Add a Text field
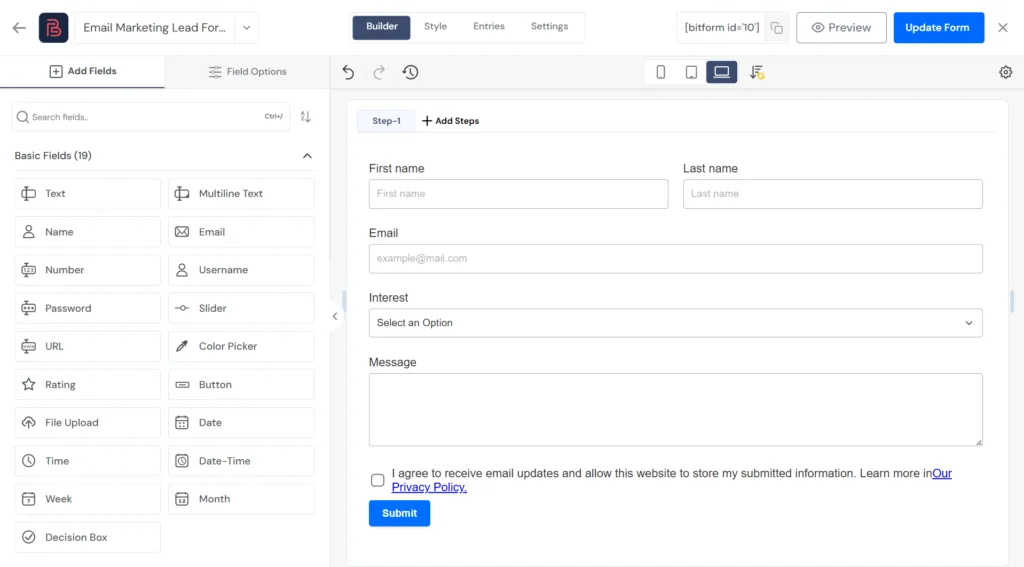This screenshot has width=1024, height=567. (x=88, y=193)
